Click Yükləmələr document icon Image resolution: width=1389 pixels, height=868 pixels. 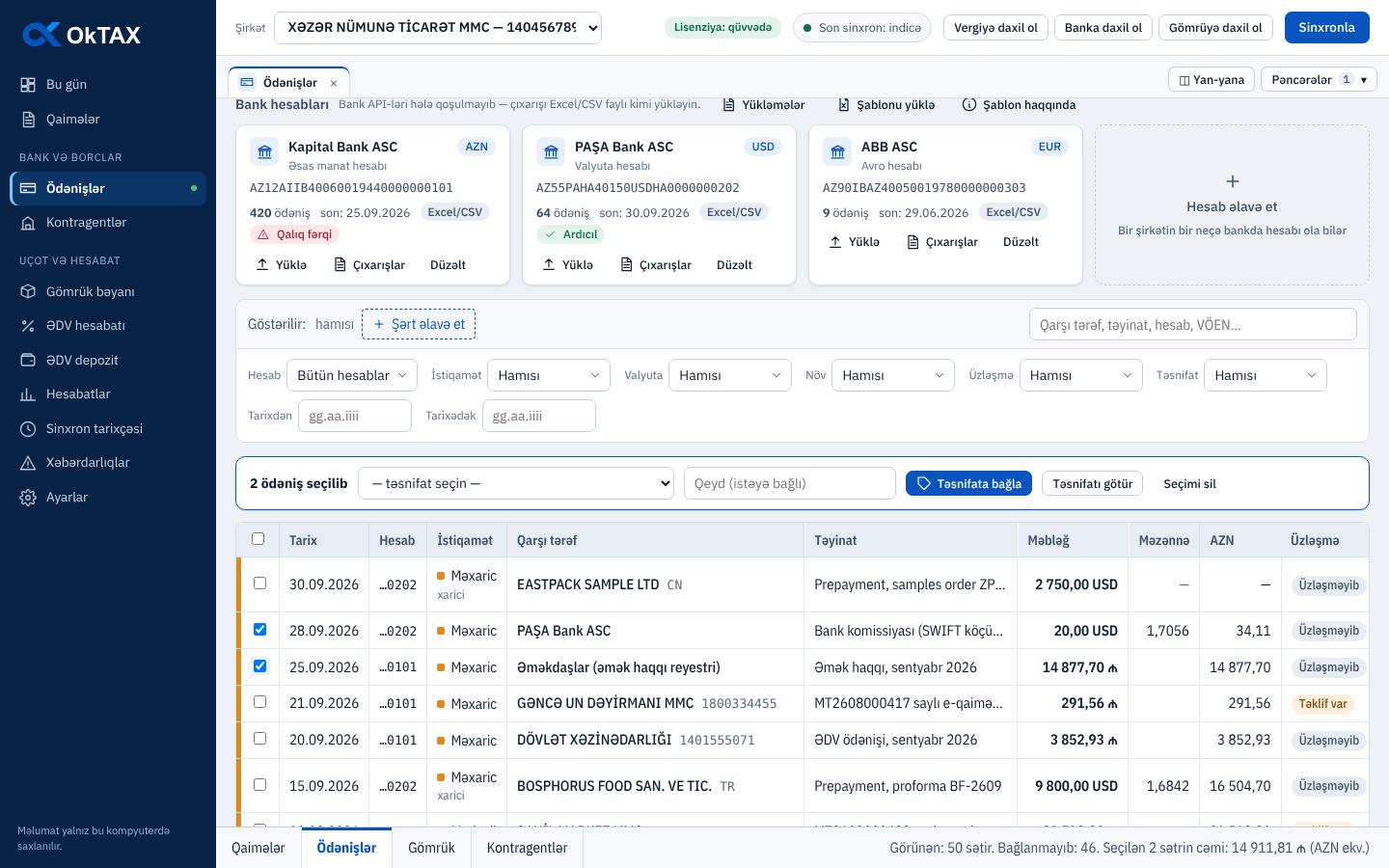click(729, 105)
